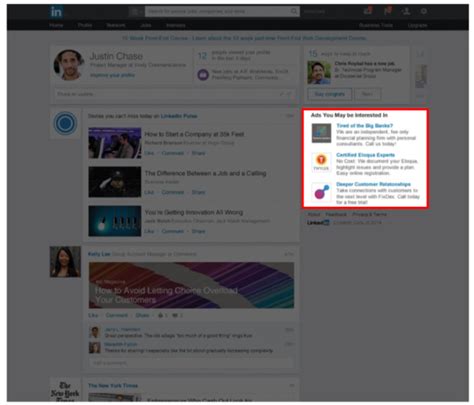
Task: Open the How to Start a Company headline
Action: (194, 134)
